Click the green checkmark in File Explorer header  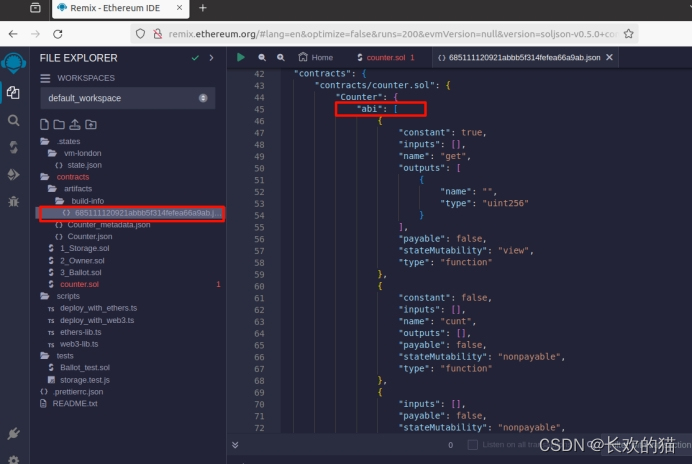[x=195, y=58]
